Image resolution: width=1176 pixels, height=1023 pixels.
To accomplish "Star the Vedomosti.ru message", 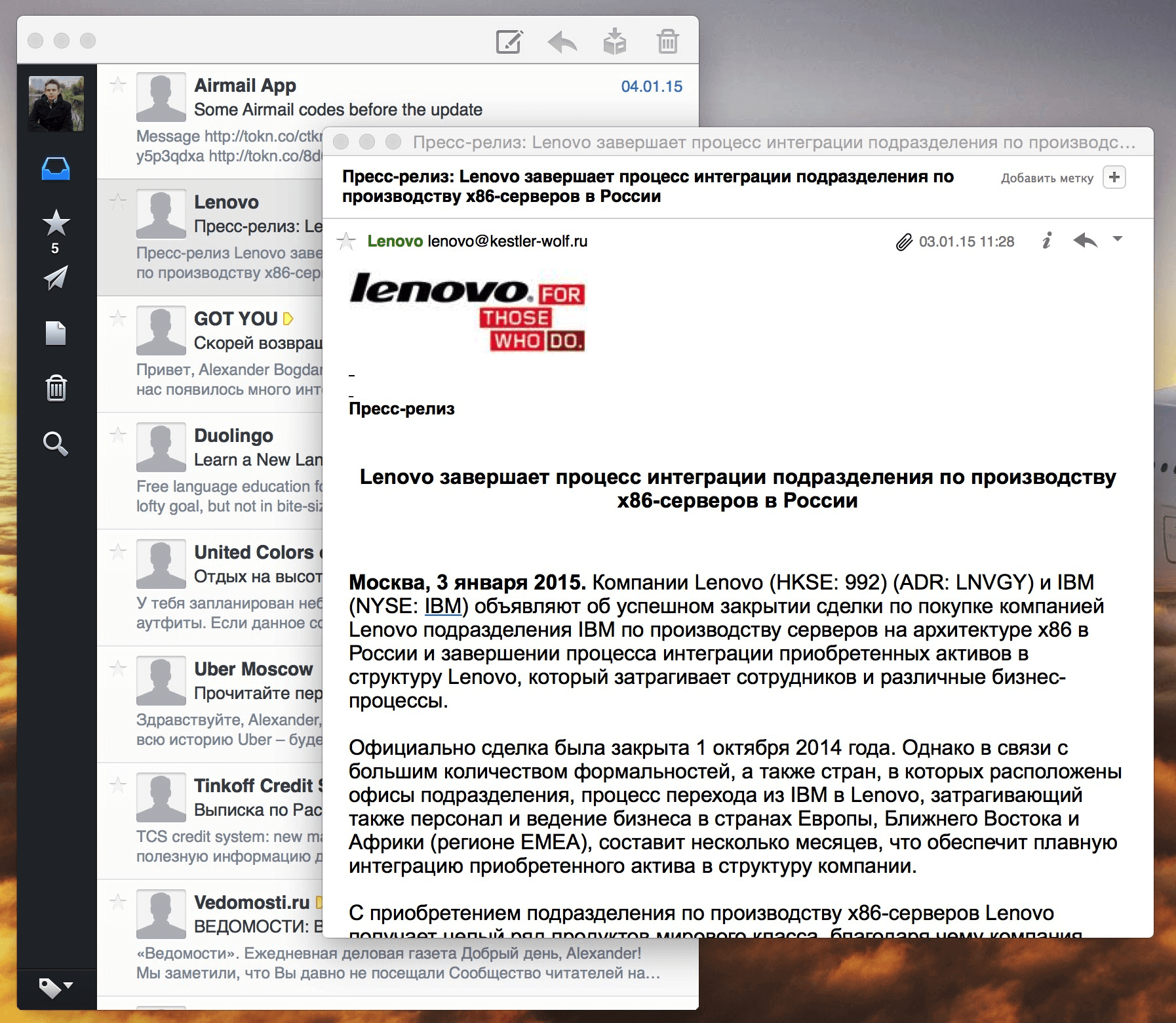I will tap(118, 902).
